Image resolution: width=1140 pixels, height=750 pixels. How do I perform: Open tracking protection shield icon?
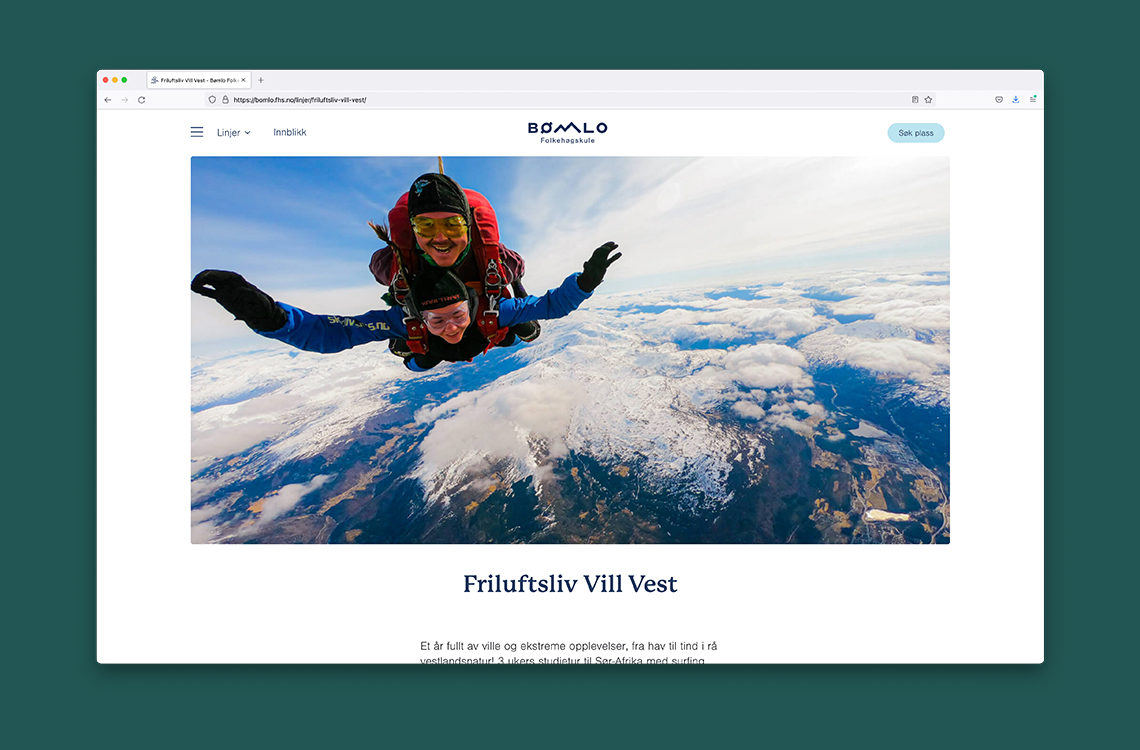pyautogui.click(x=212, y=100)
